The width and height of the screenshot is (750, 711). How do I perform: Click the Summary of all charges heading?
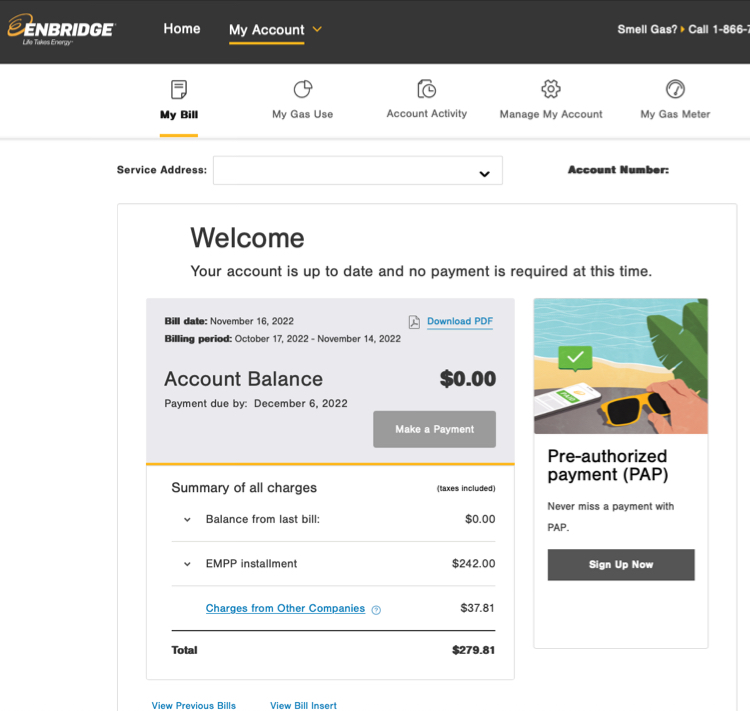click(244, 488)
